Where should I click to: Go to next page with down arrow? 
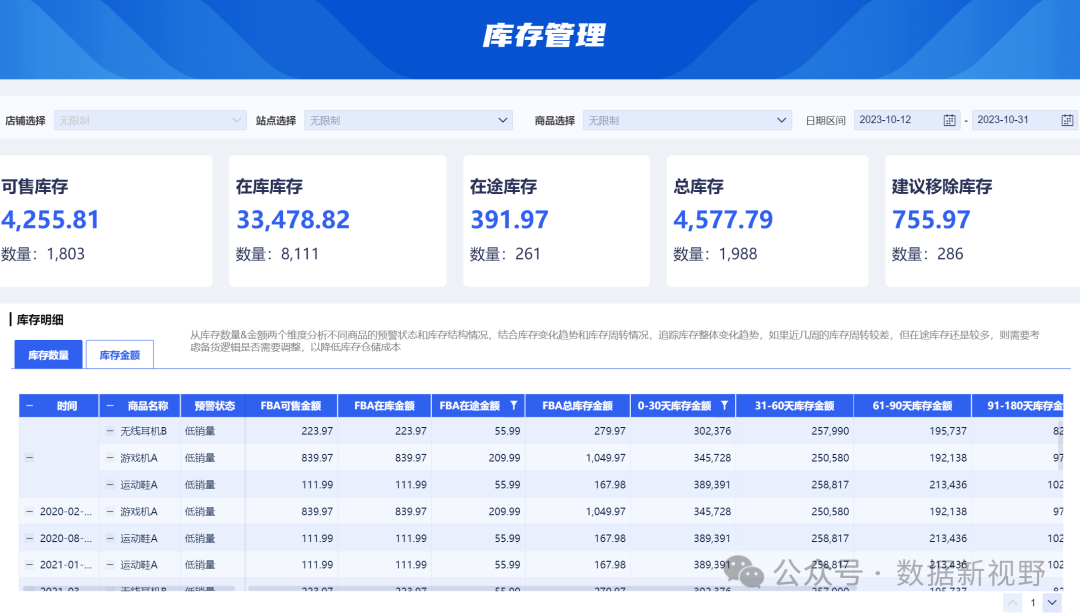[x=1051, y=603]
